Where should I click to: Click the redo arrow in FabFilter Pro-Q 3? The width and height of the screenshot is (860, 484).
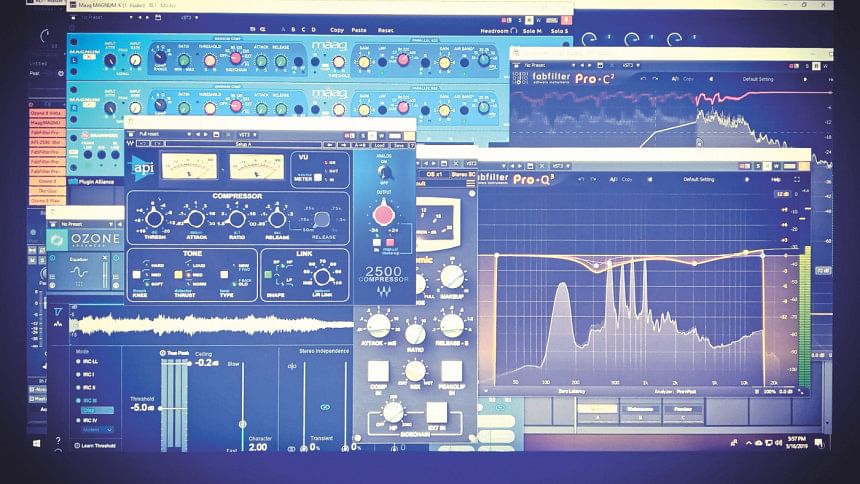594,179
